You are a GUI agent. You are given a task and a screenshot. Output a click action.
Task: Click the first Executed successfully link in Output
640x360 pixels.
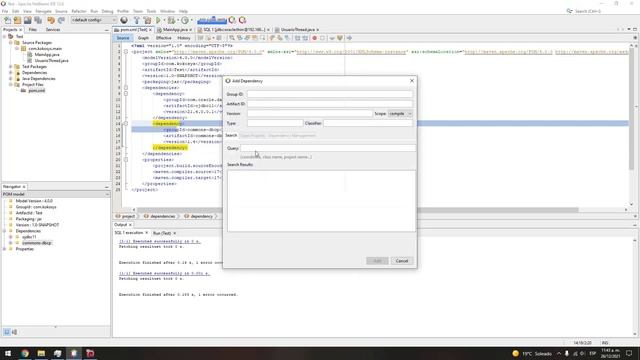[160, 242]
